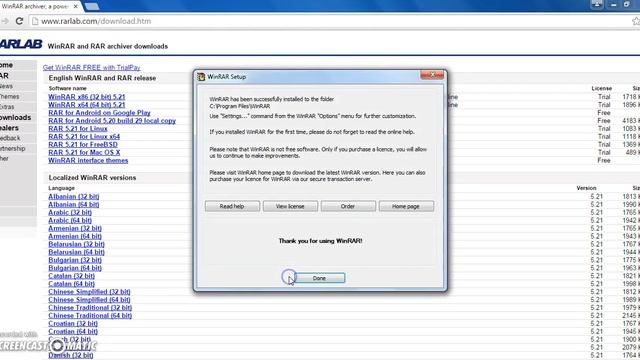Download Chinese Traditional (64 bit) version
The image size is (640, 360).
90,316
